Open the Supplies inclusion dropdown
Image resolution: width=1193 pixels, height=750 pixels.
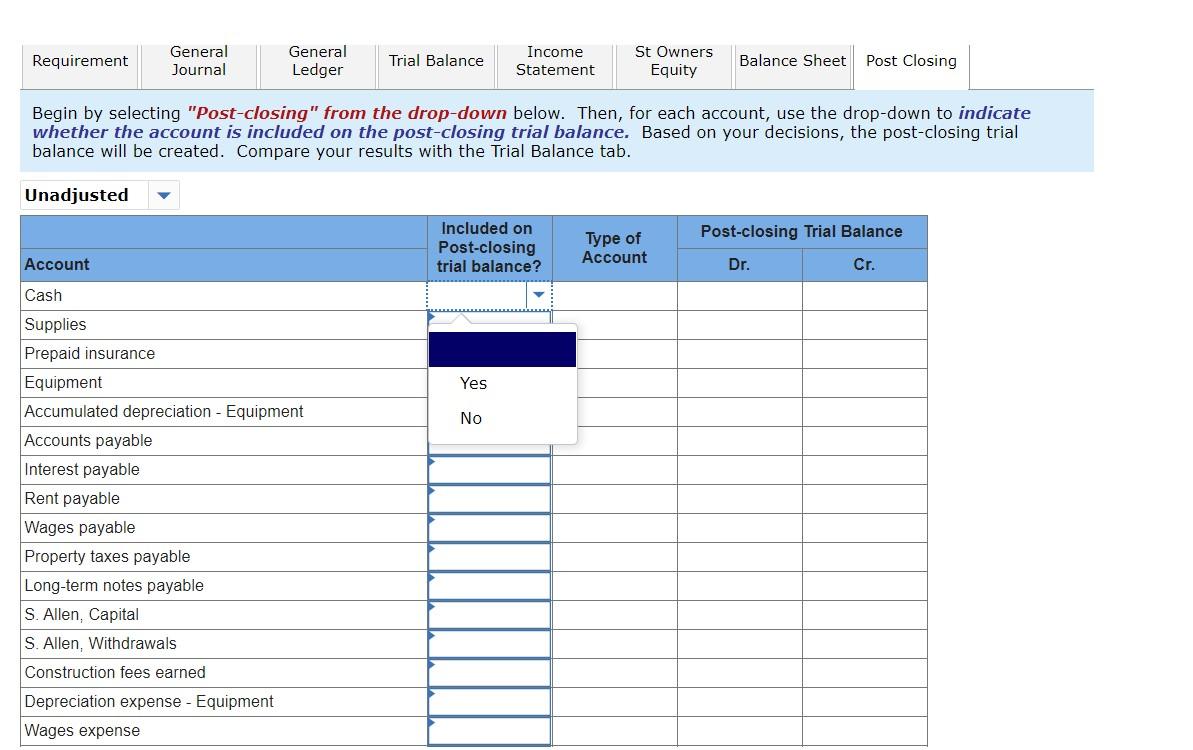489,324
